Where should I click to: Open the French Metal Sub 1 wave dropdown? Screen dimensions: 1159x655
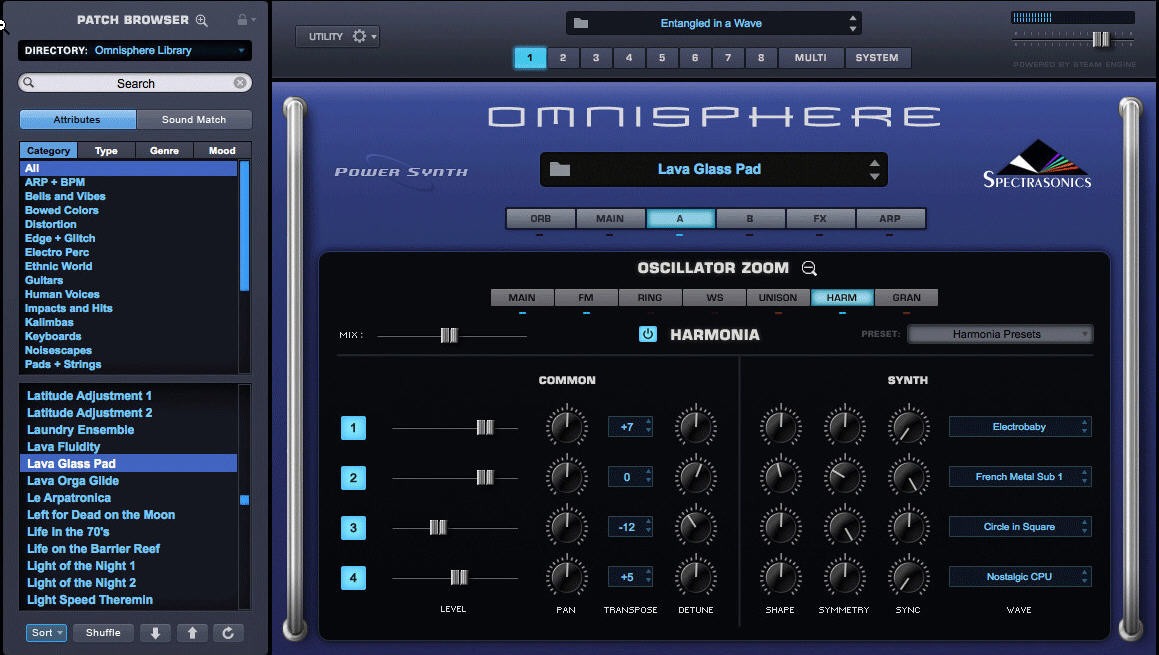pyautogui.click(x=1020, y=477)
